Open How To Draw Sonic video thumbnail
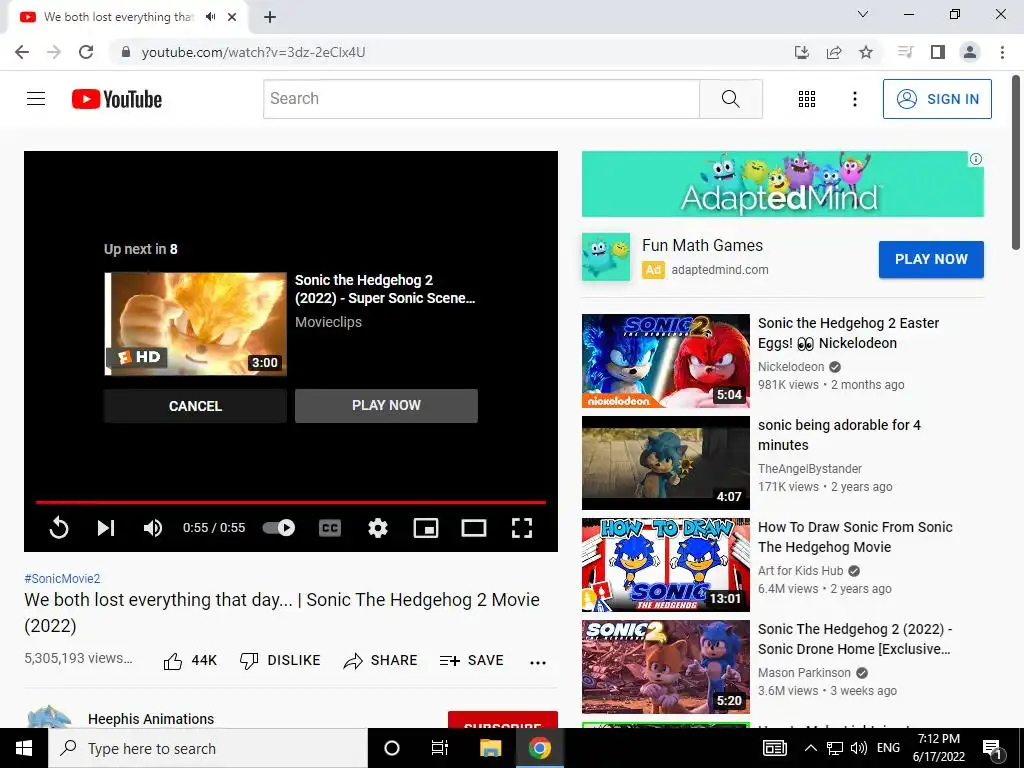 pyautogui.click(x=665, y=565)
